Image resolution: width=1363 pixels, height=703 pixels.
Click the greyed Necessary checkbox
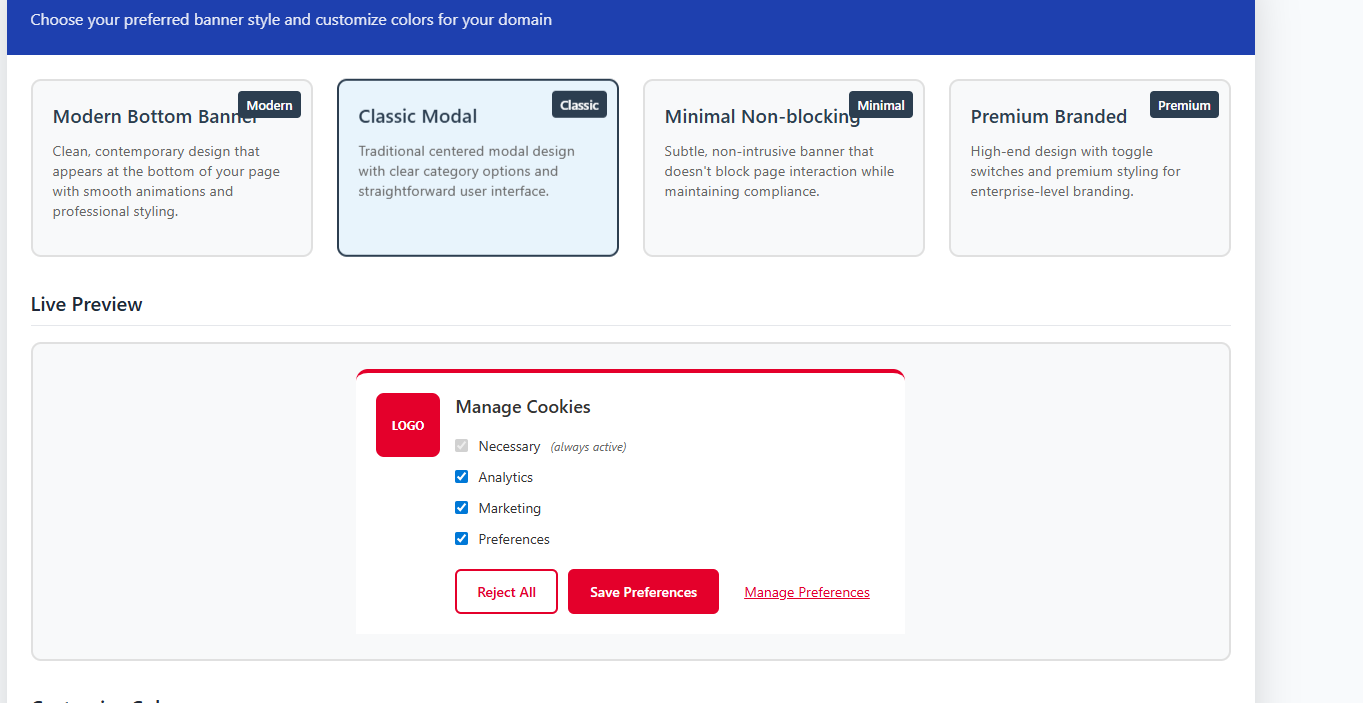(x=461, y=446)
